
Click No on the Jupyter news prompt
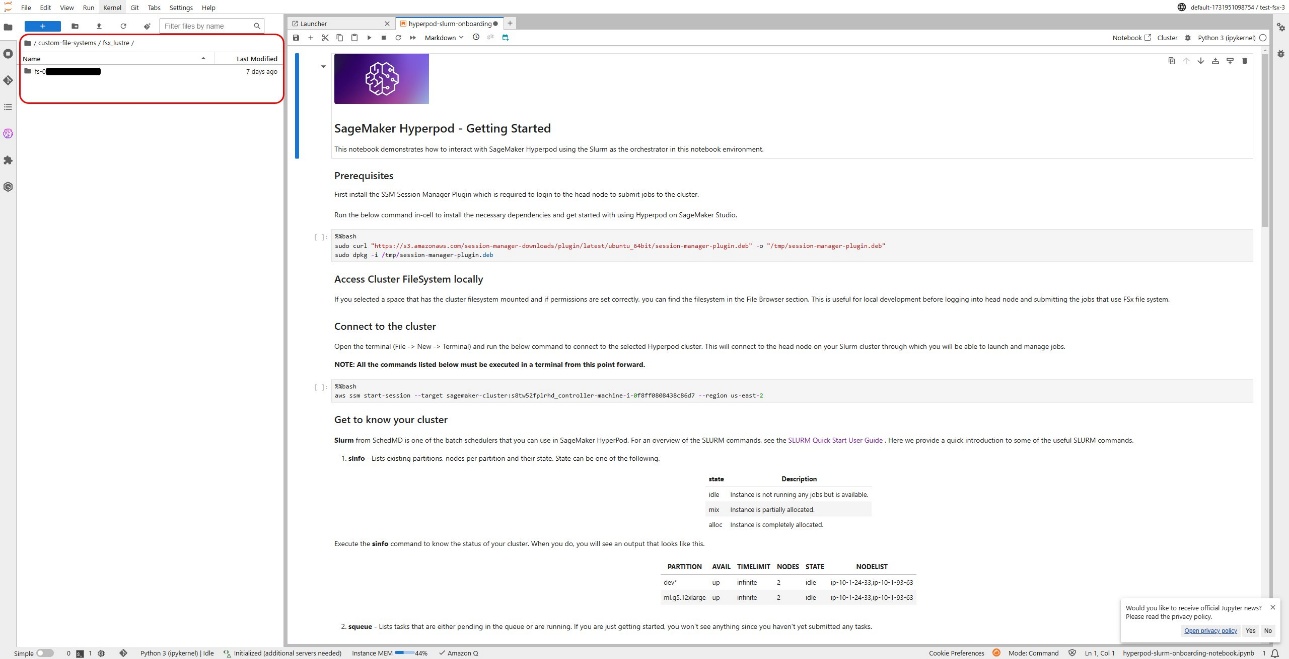coord(1268,631)
